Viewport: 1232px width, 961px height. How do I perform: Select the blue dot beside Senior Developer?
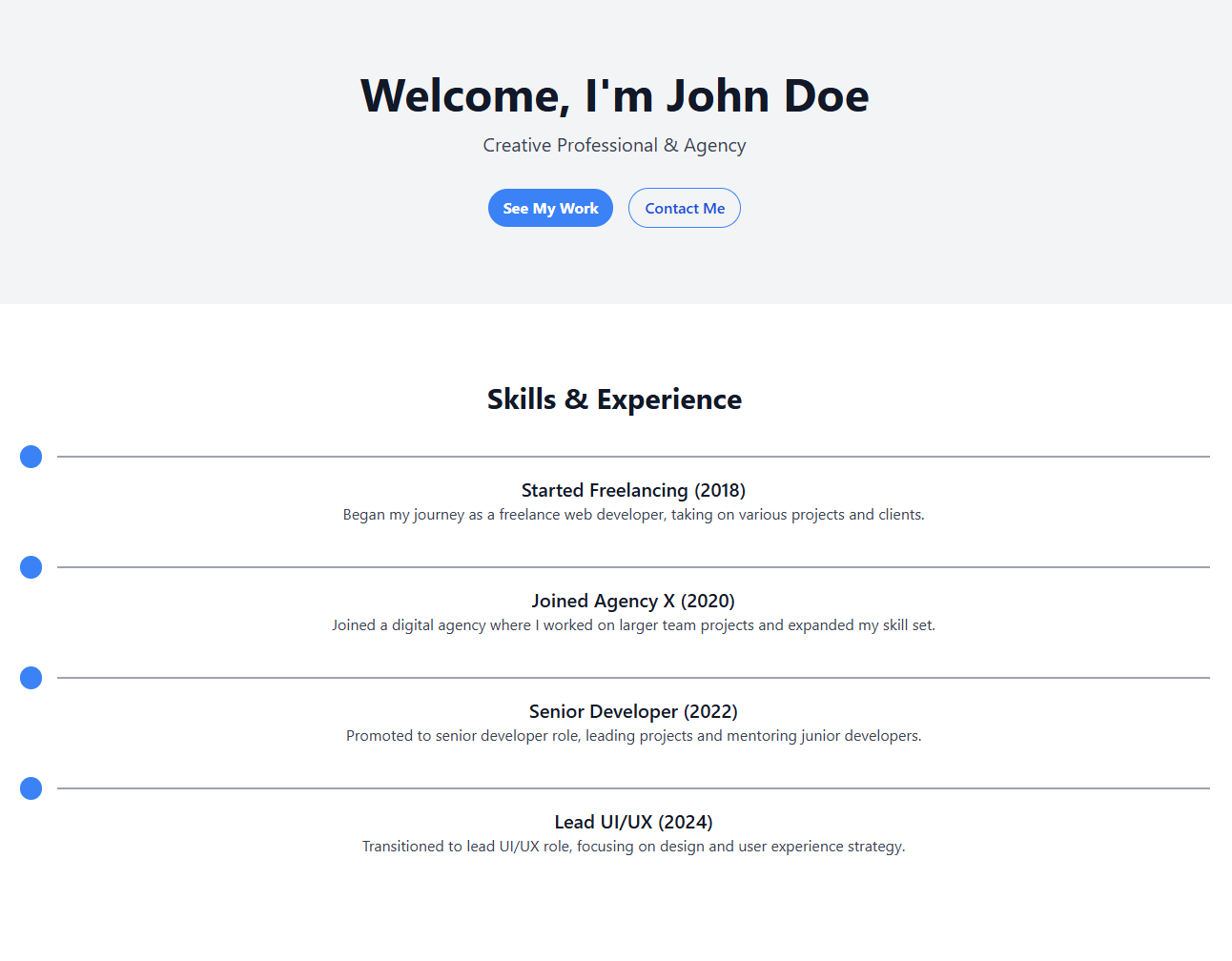pyautogui.click(x=31, y=678)
